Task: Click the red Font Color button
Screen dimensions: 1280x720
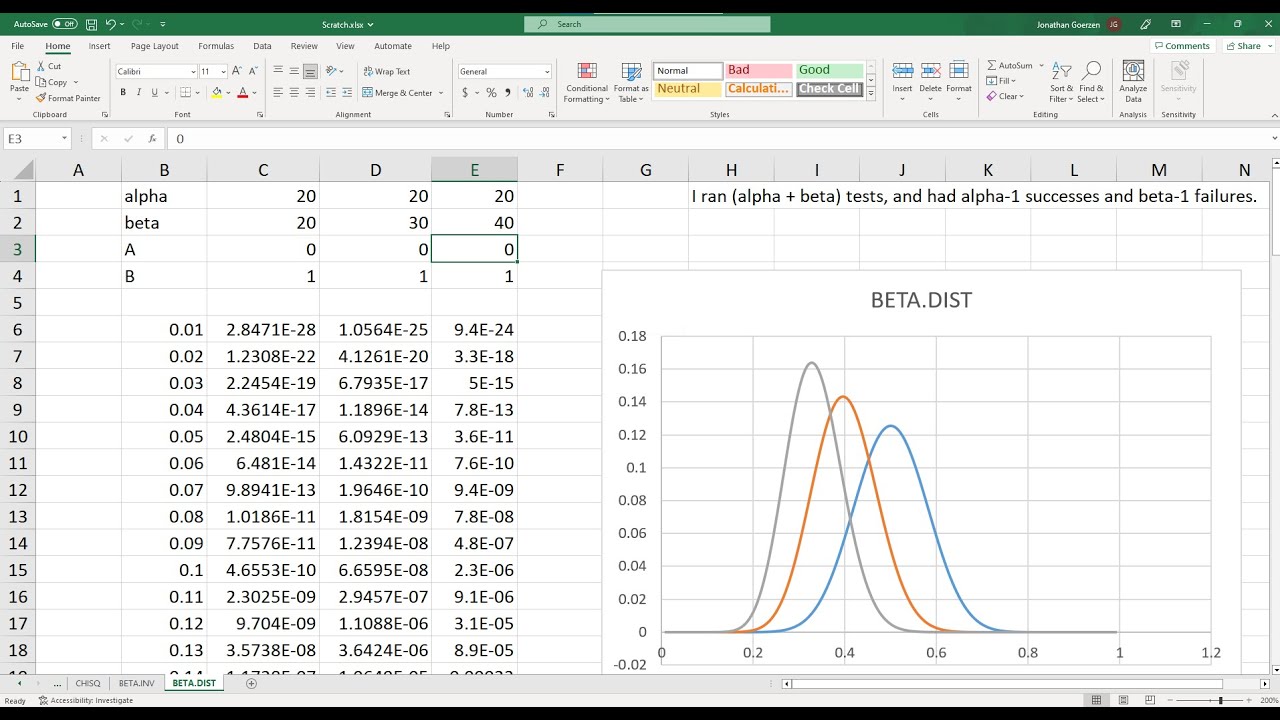Action: tap(242, 92)
